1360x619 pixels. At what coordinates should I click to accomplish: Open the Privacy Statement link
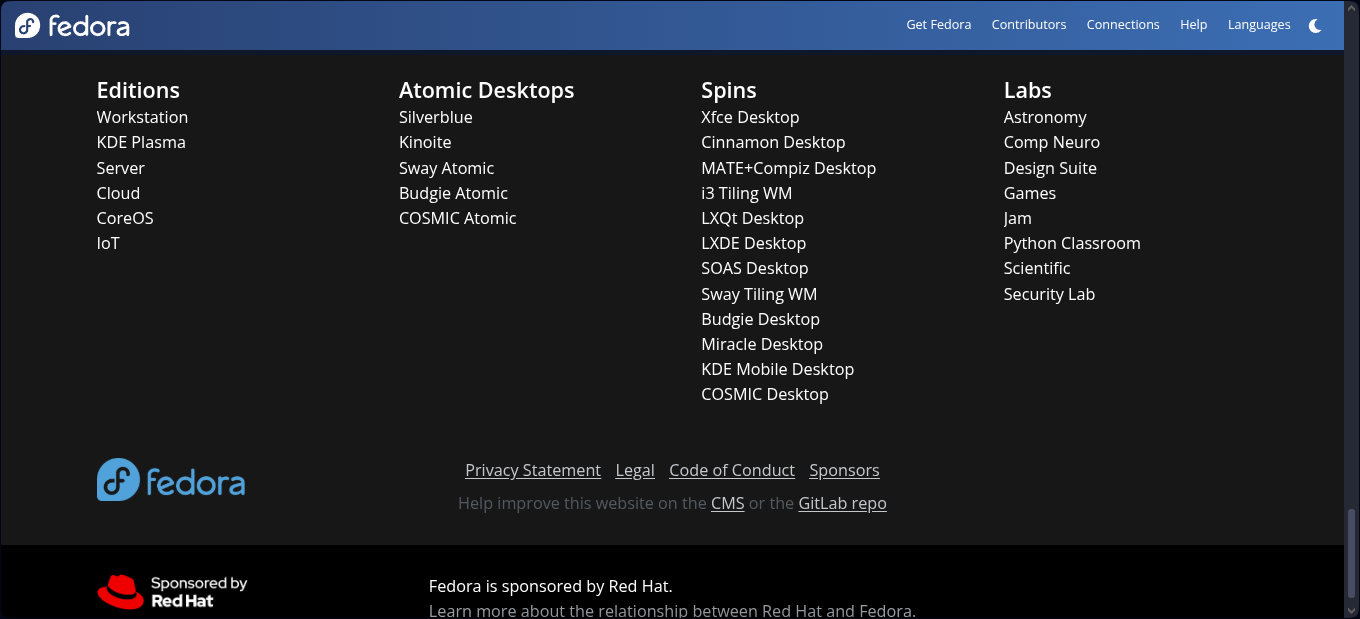[x=533, y=470]
